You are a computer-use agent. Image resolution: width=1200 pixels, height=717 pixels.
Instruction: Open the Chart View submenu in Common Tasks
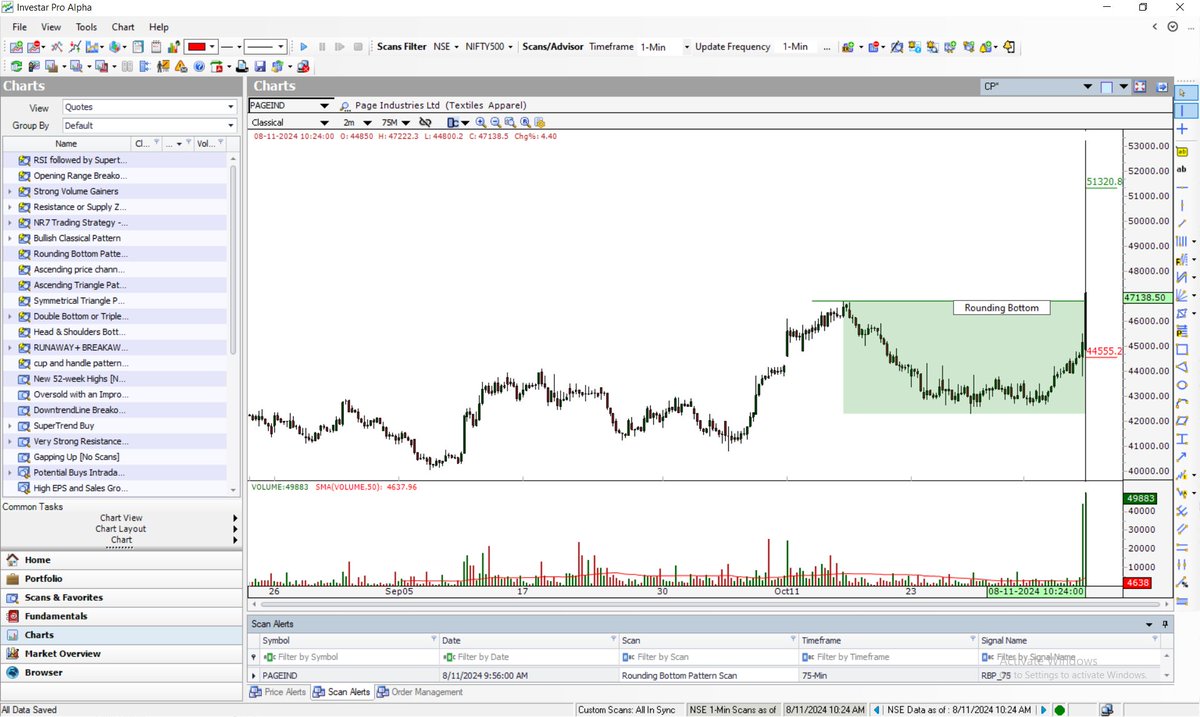[121, 518]
